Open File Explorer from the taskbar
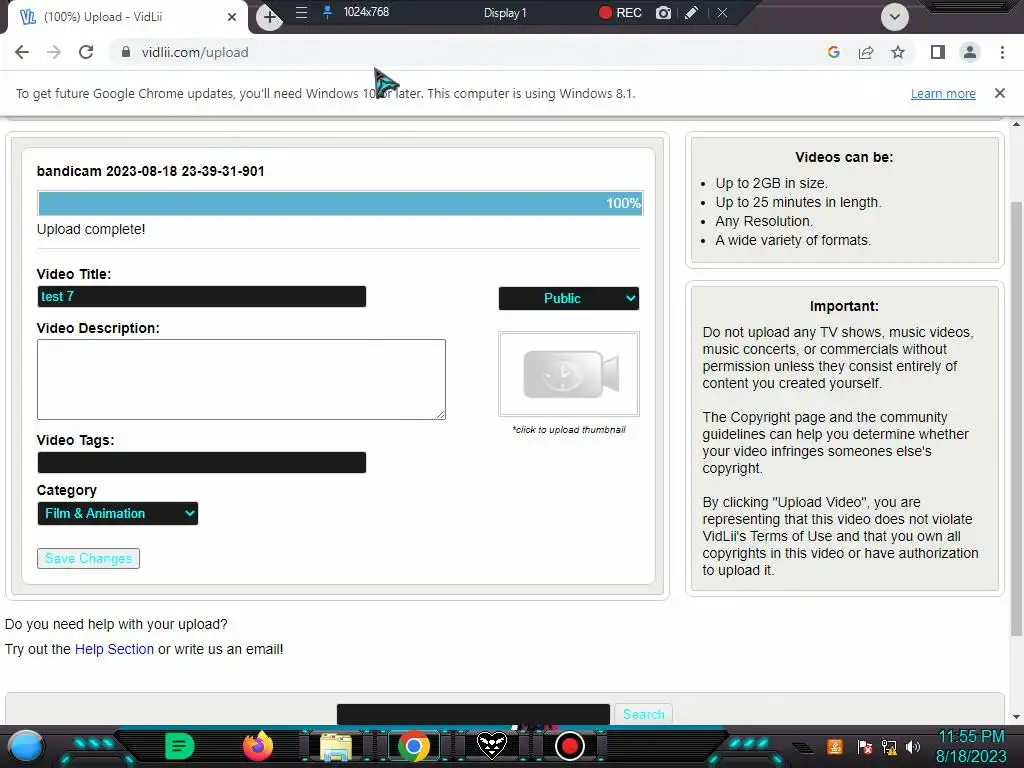 [x=336, y=747]
